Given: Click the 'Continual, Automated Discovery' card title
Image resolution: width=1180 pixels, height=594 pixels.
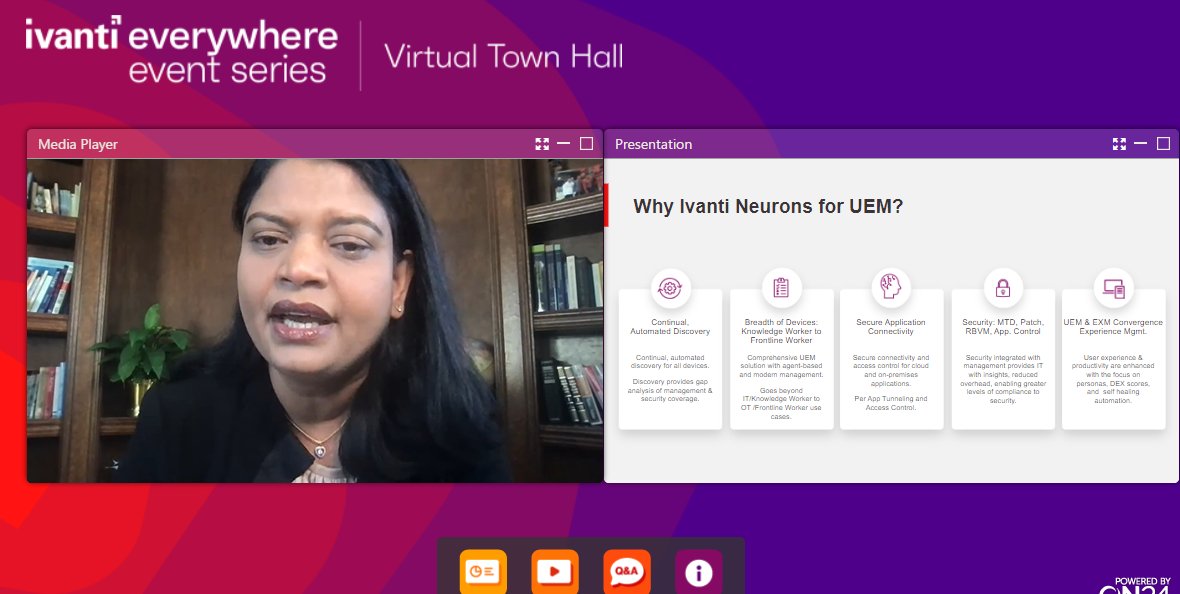Looking at the screenshot, I should point(670,327).
